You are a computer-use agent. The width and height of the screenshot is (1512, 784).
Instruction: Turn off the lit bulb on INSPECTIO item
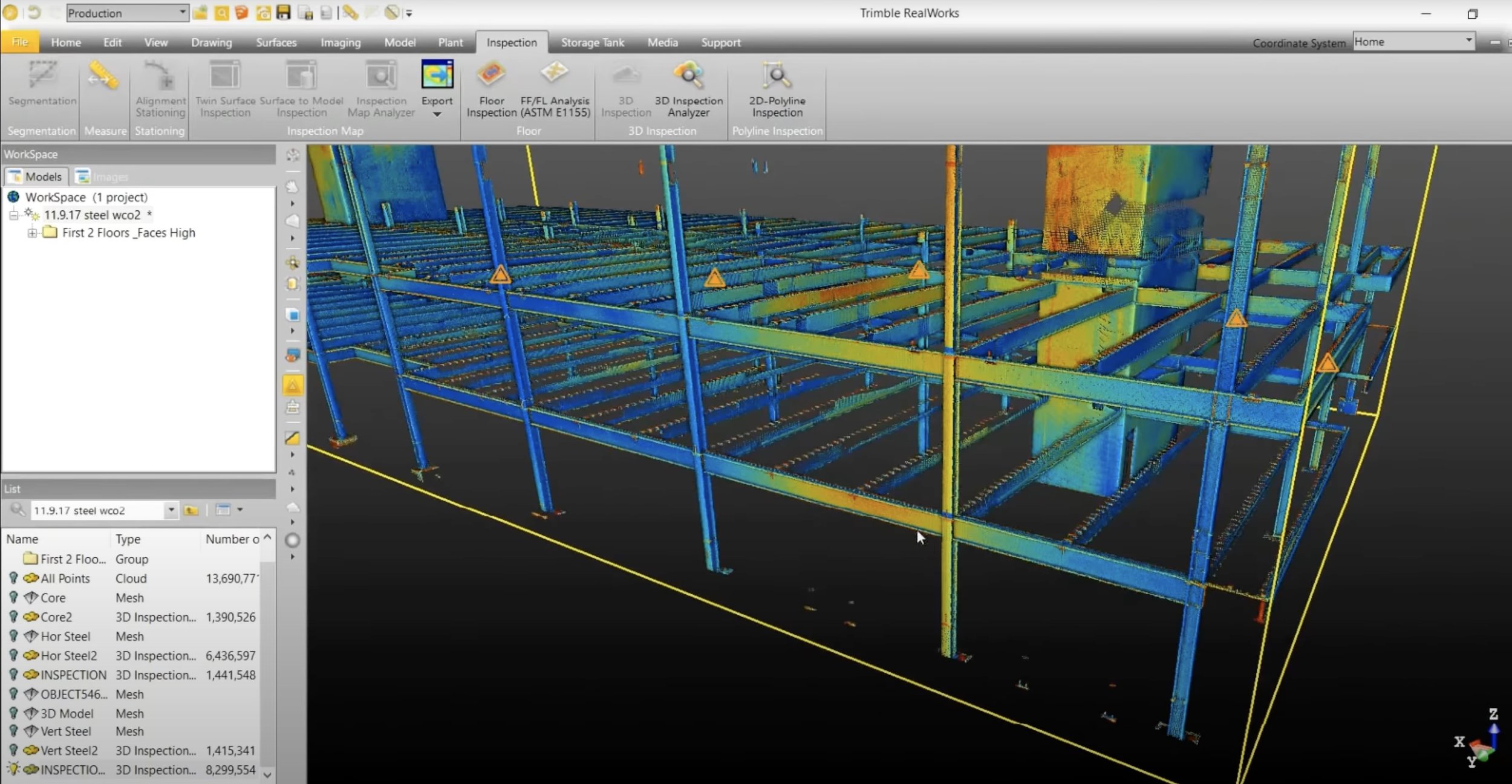coord(13,769)
